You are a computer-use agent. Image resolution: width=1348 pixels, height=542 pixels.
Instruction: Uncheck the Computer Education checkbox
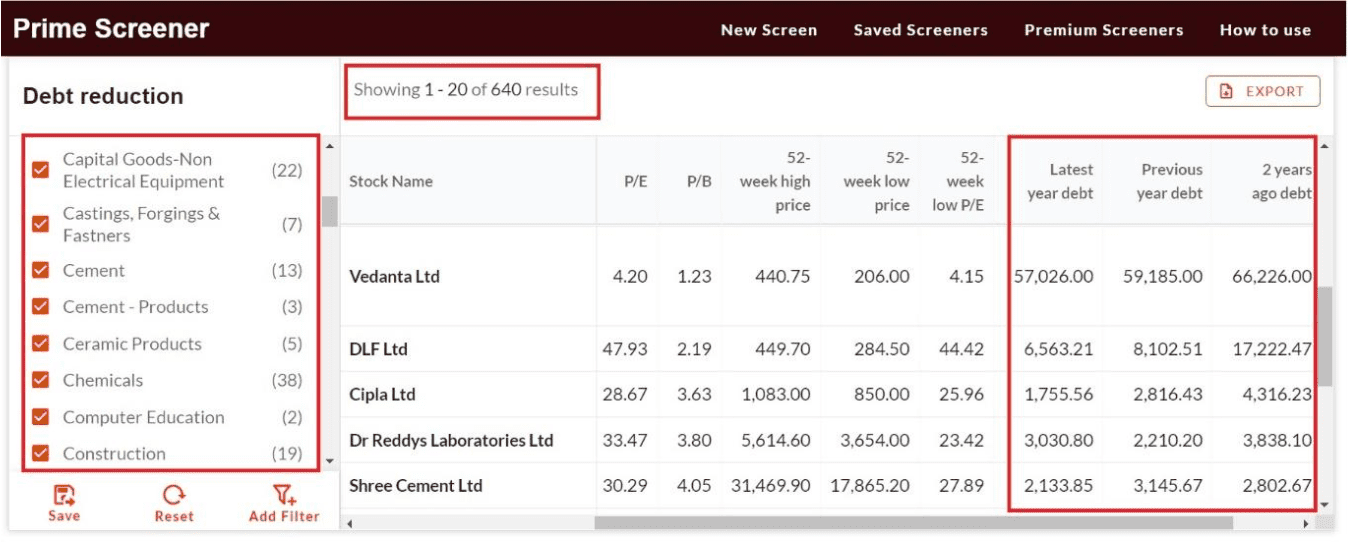pyautogui.click(x=41, y=417)
